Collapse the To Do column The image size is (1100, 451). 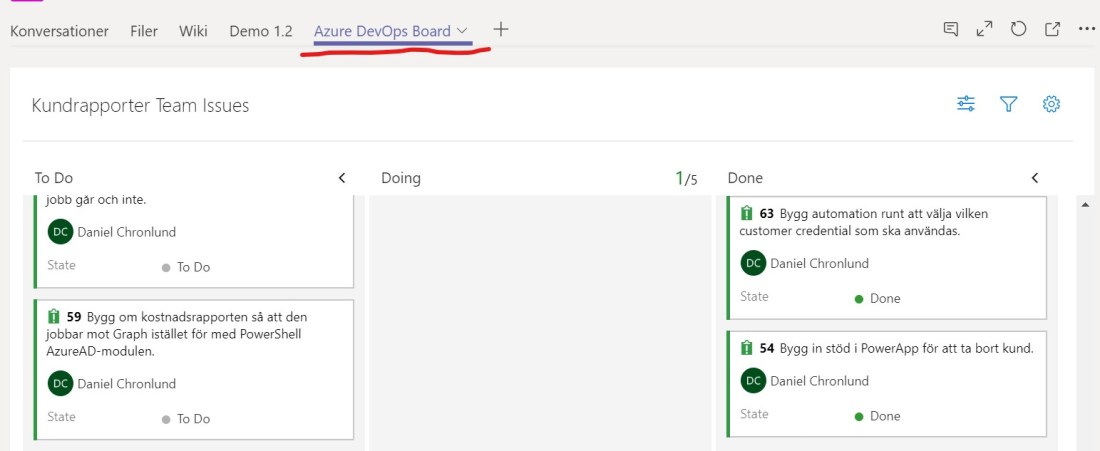[342, 178]
